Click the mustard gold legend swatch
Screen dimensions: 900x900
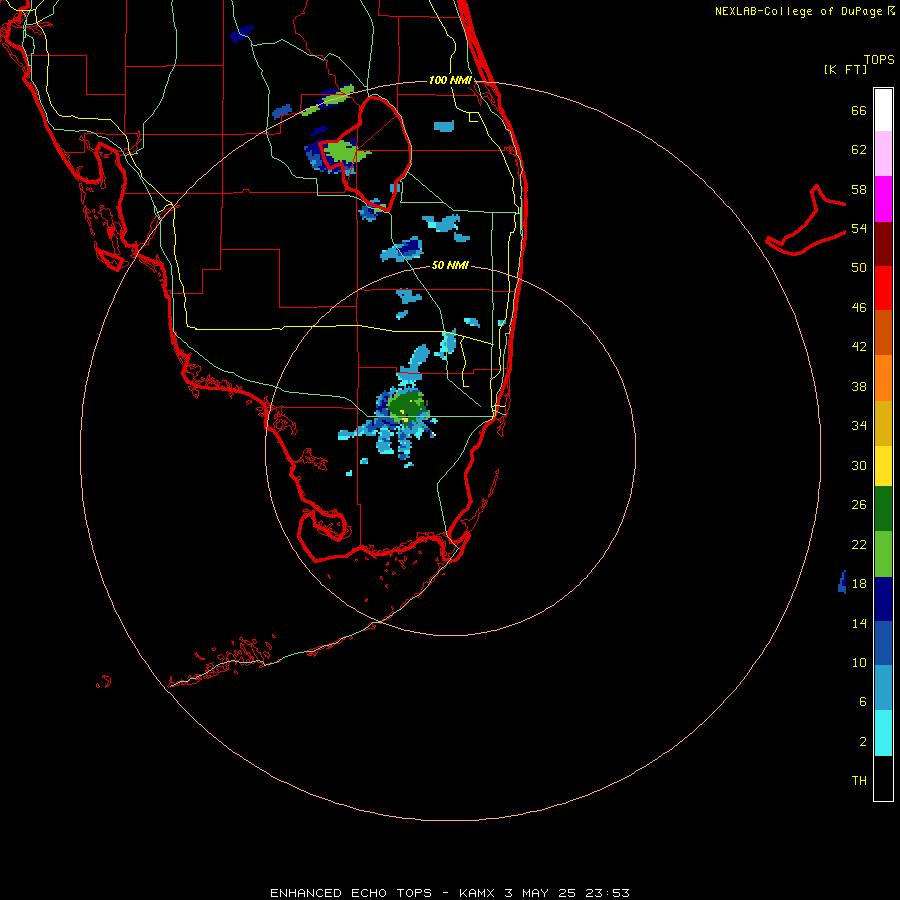[883, 423]
